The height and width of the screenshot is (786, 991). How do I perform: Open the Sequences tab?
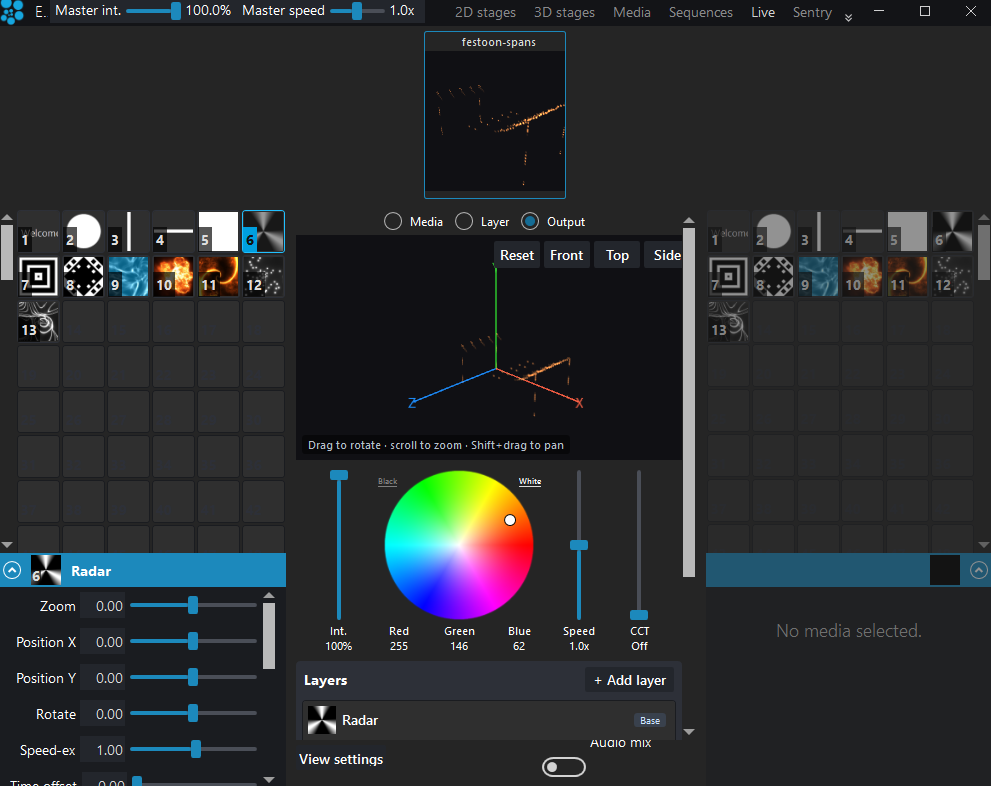coord(700,12)
